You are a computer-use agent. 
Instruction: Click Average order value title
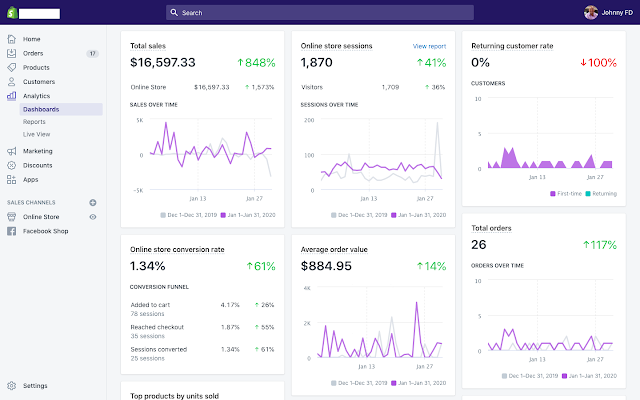pyautogui.click(x=334, y=249)
